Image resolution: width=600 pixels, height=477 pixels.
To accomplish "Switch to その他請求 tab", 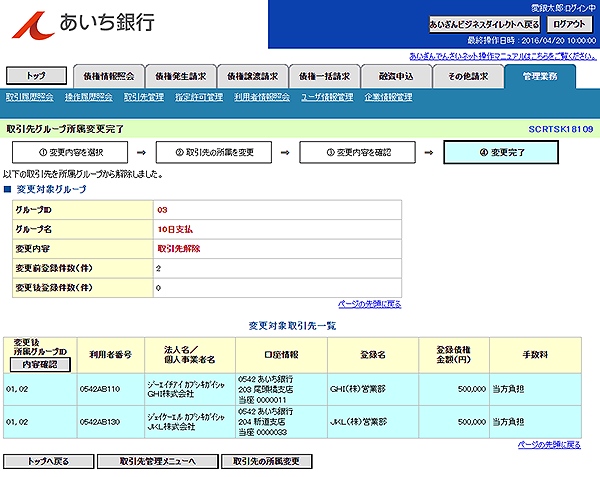I will click(468, 76).
